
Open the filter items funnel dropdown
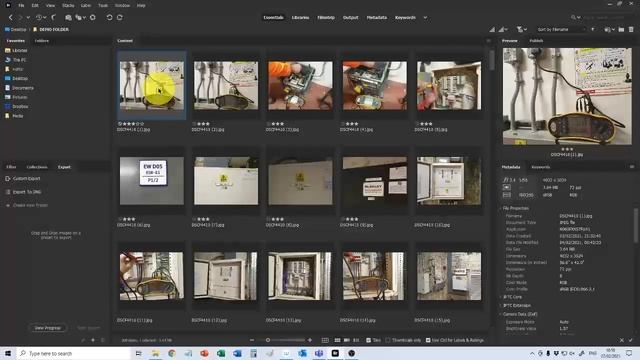[521, 29]
